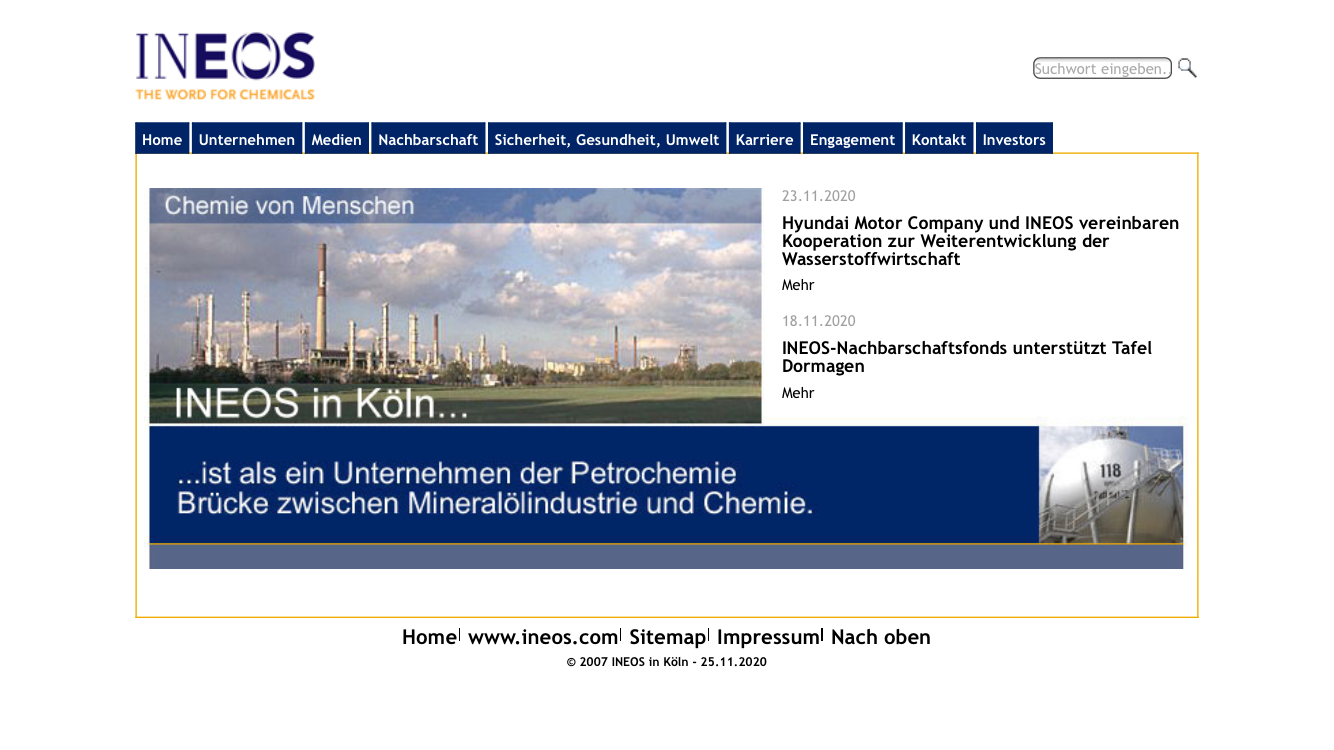
Task: Click Mehr under the Hyundai article
Action: coord(798,285)
